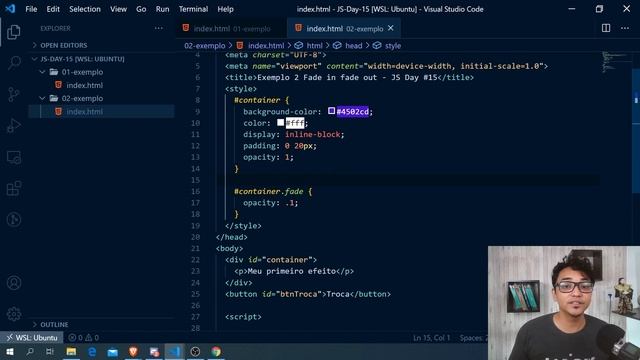Open the Extensions view

[14, 189]
